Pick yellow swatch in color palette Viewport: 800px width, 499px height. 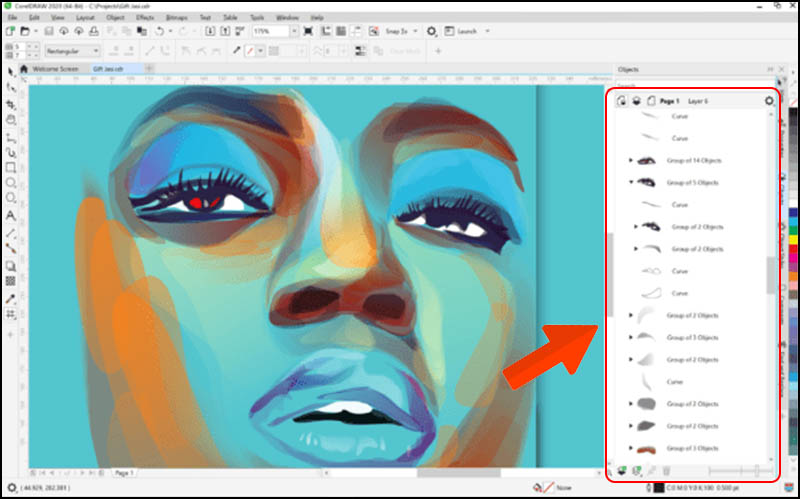[793, 239]
